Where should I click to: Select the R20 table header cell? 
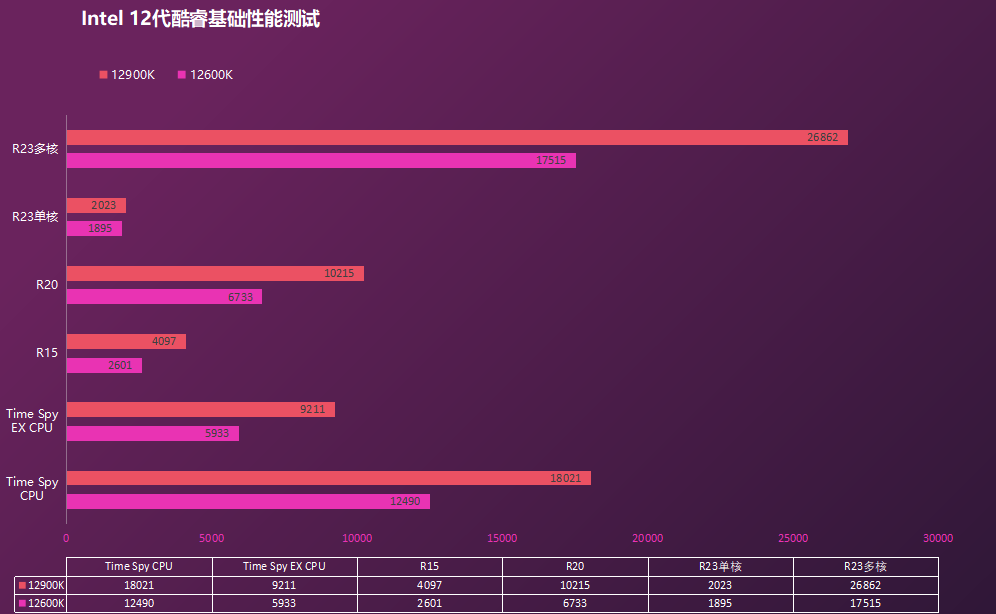[x=575, y=566]
